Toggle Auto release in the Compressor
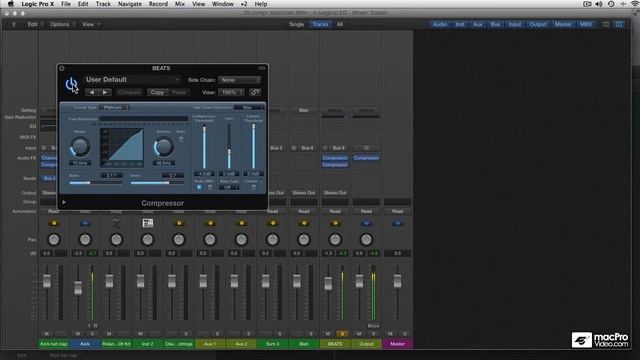Image resolution: width=640 pixels, height=360 pixels. tap(181, 140)
